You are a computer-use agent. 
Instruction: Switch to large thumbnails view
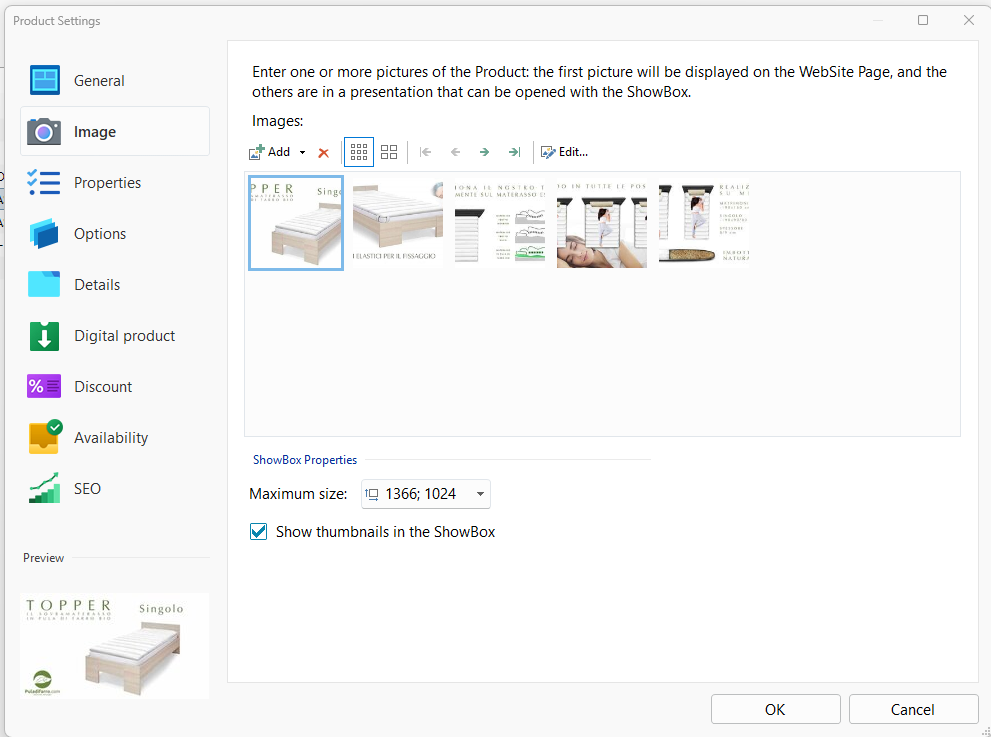pyautogui.click(x=389, y=152)
